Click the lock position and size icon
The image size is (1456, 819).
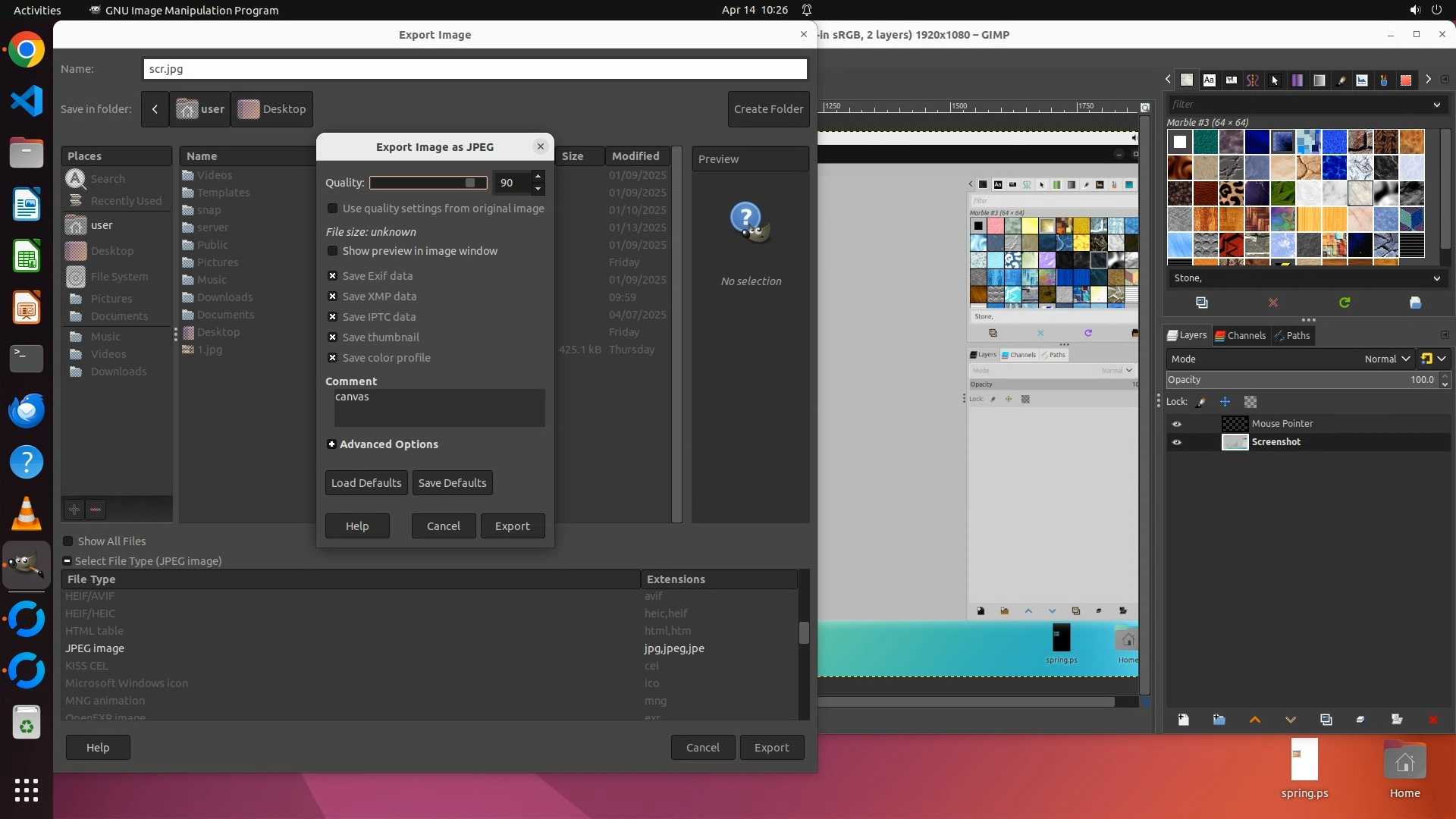pyautogui.click(x=1225, y=402)
